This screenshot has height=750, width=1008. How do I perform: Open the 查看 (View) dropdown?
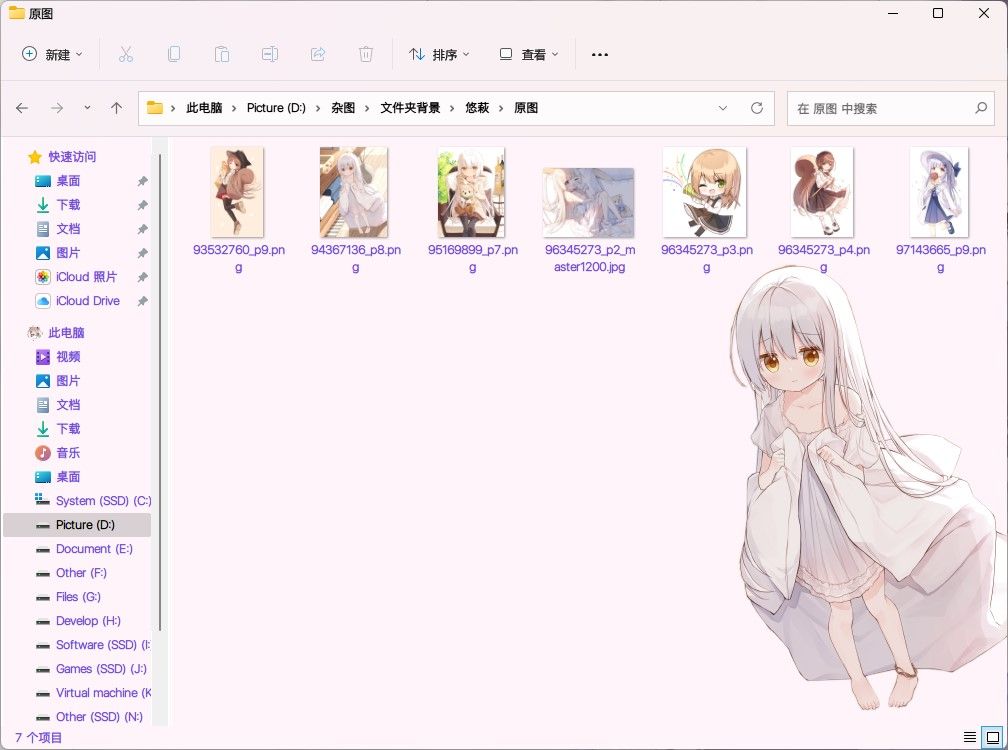click(529, 55)
